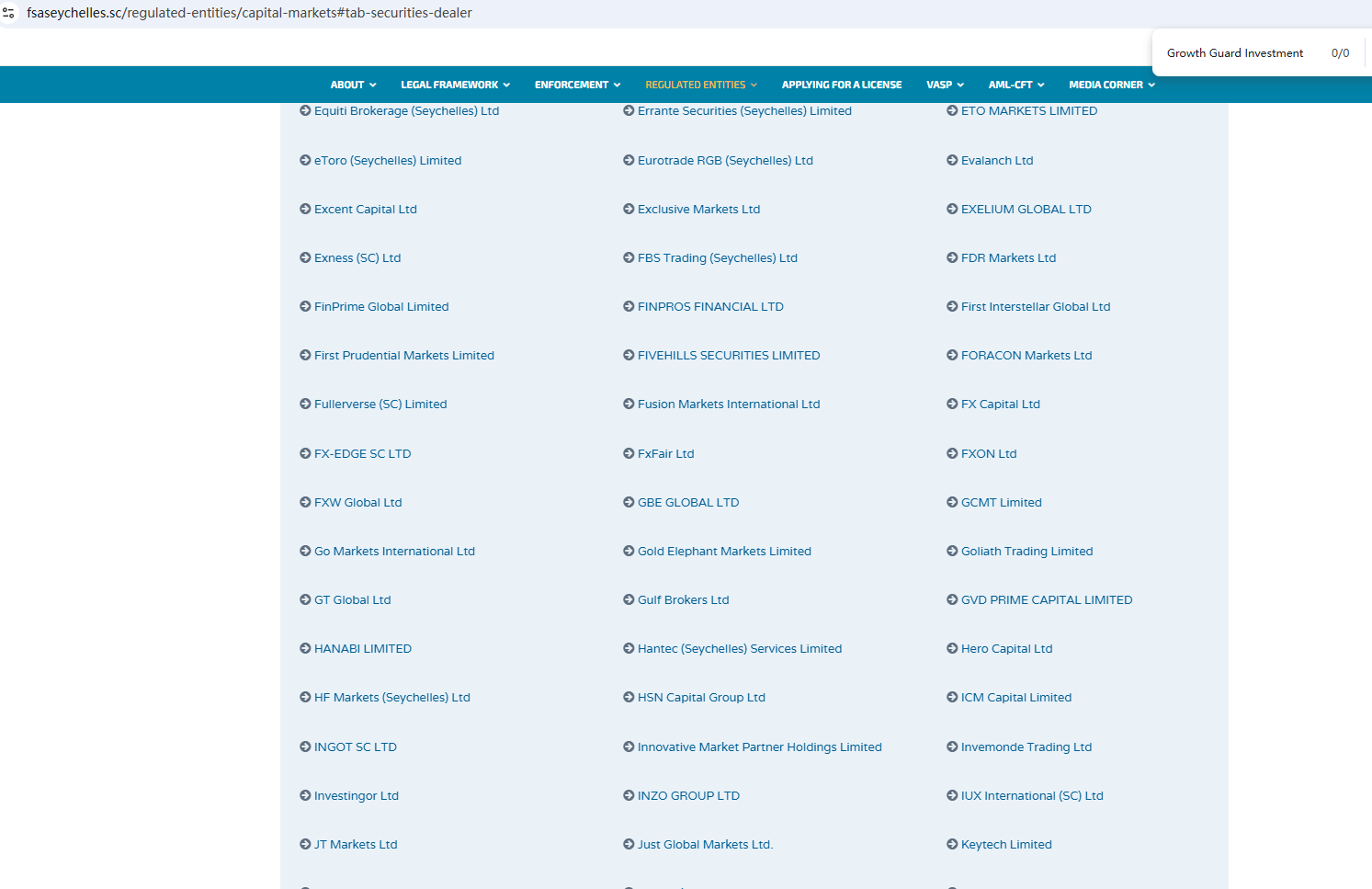
Task: Open Go Markets International Ltd link
Action: click(394, 551)
